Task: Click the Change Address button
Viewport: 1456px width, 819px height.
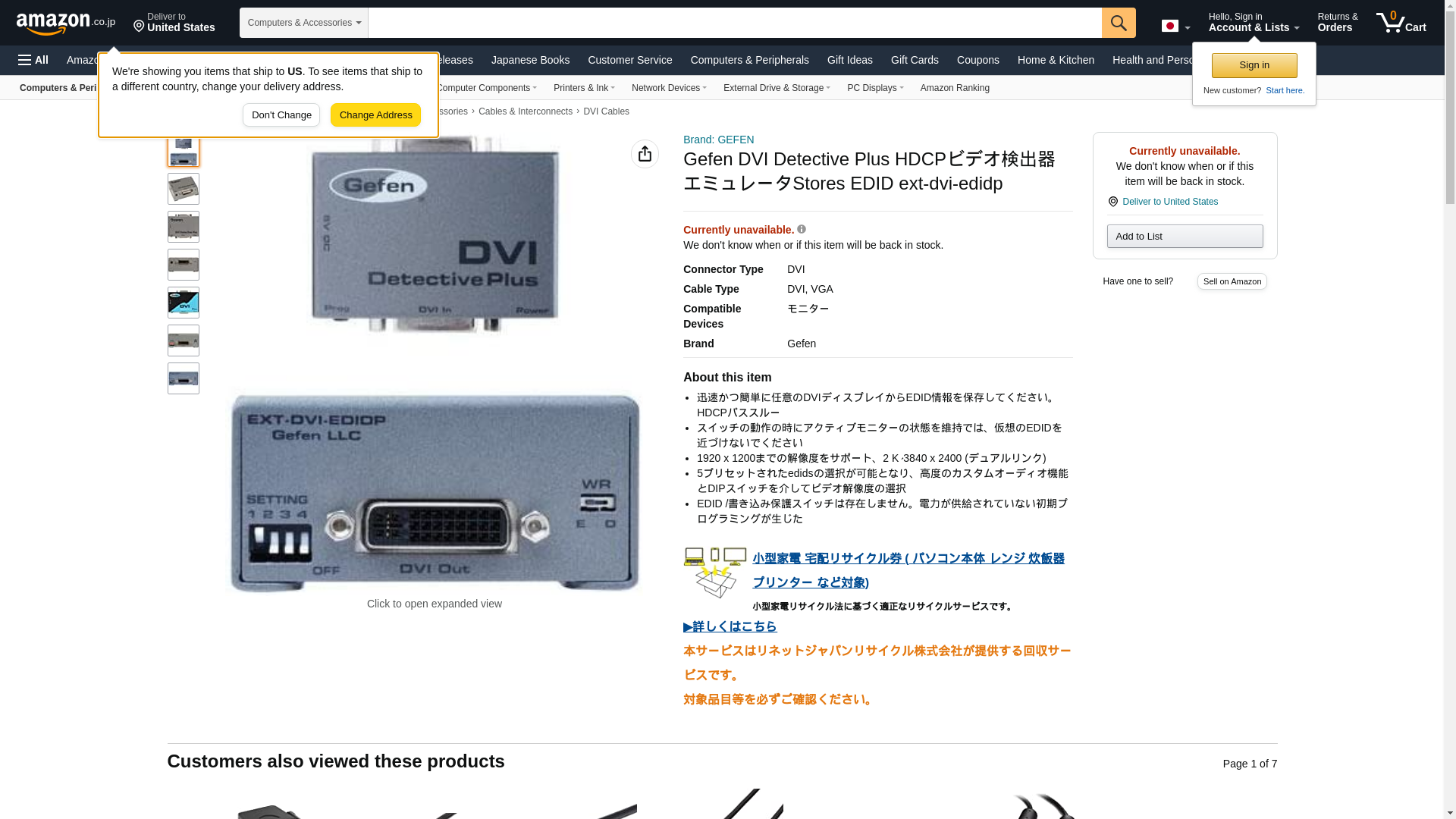Action: click(375, 115)
